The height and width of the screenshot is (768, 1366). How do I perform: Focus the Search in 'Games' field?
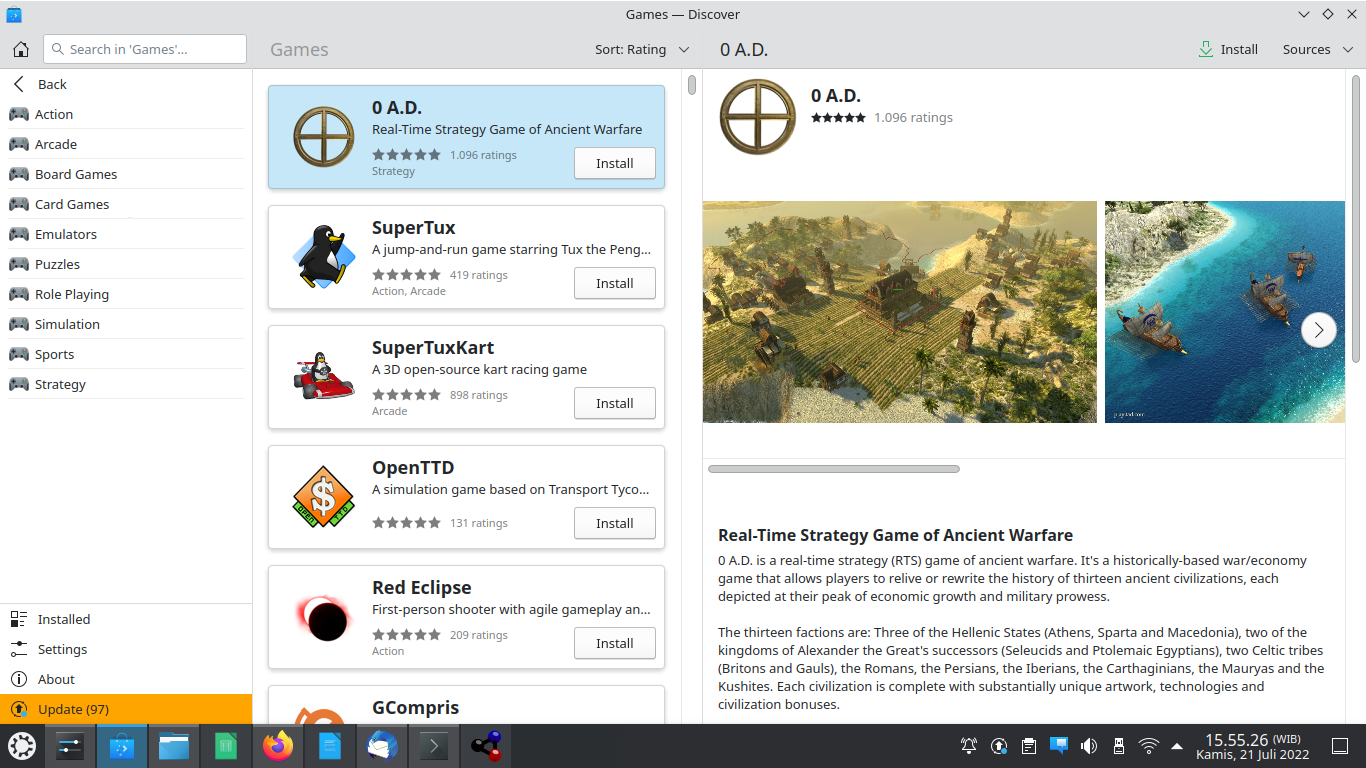[145, 49]
